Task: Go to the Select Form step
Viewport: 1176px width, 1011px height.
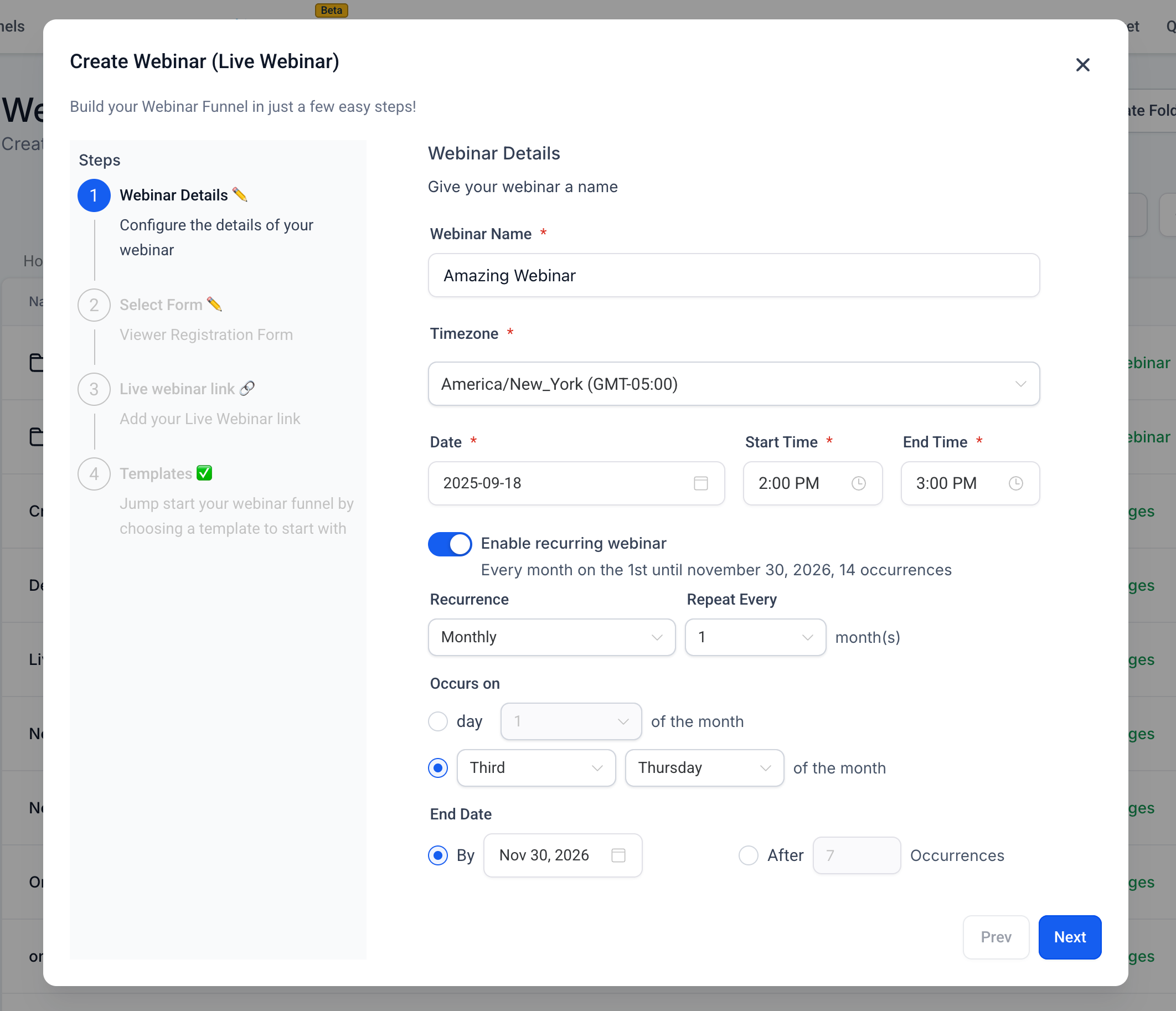Action: click(94, 305)
